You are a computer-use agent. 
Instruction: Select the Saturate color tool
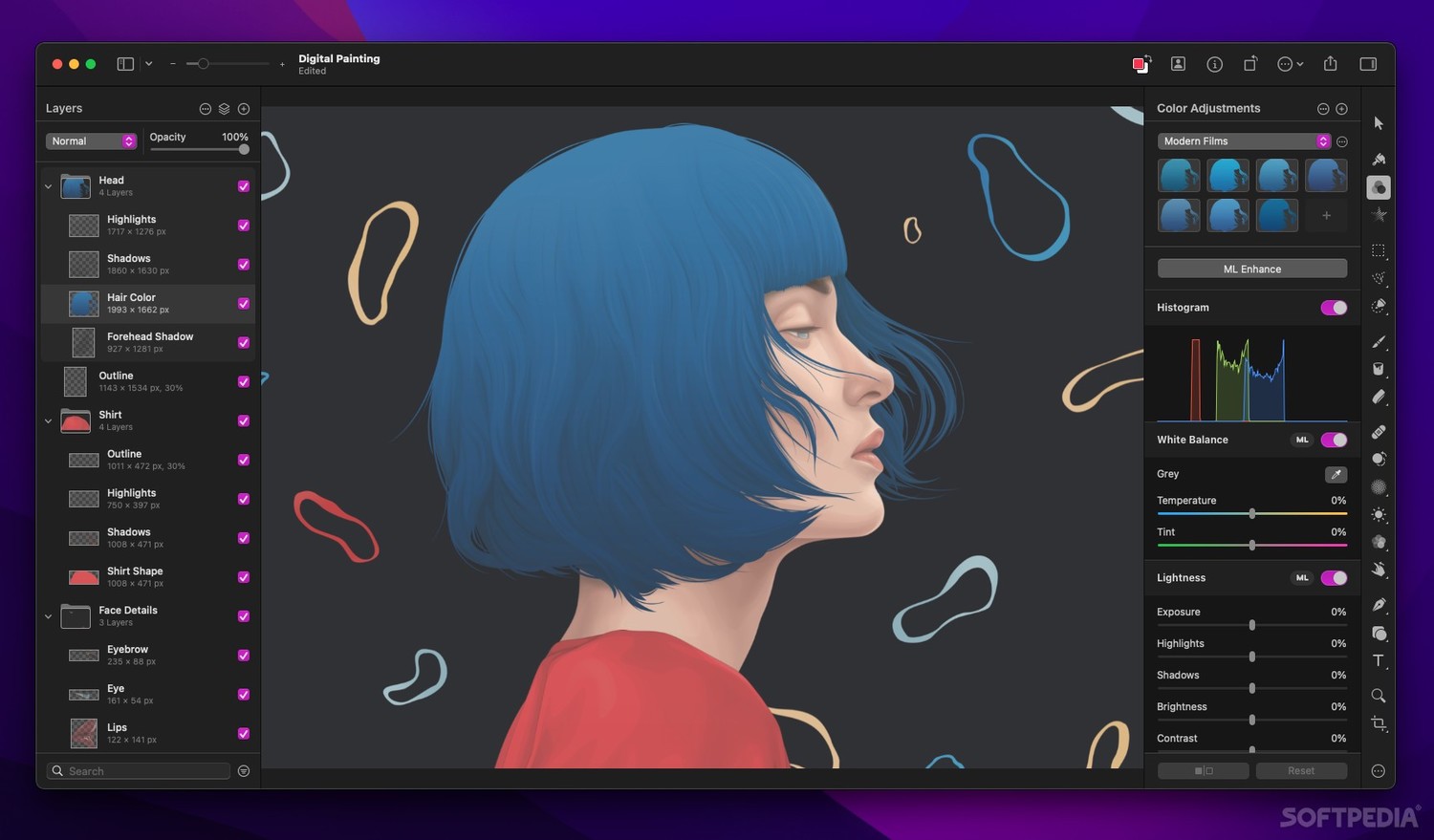coord(1379,542)
